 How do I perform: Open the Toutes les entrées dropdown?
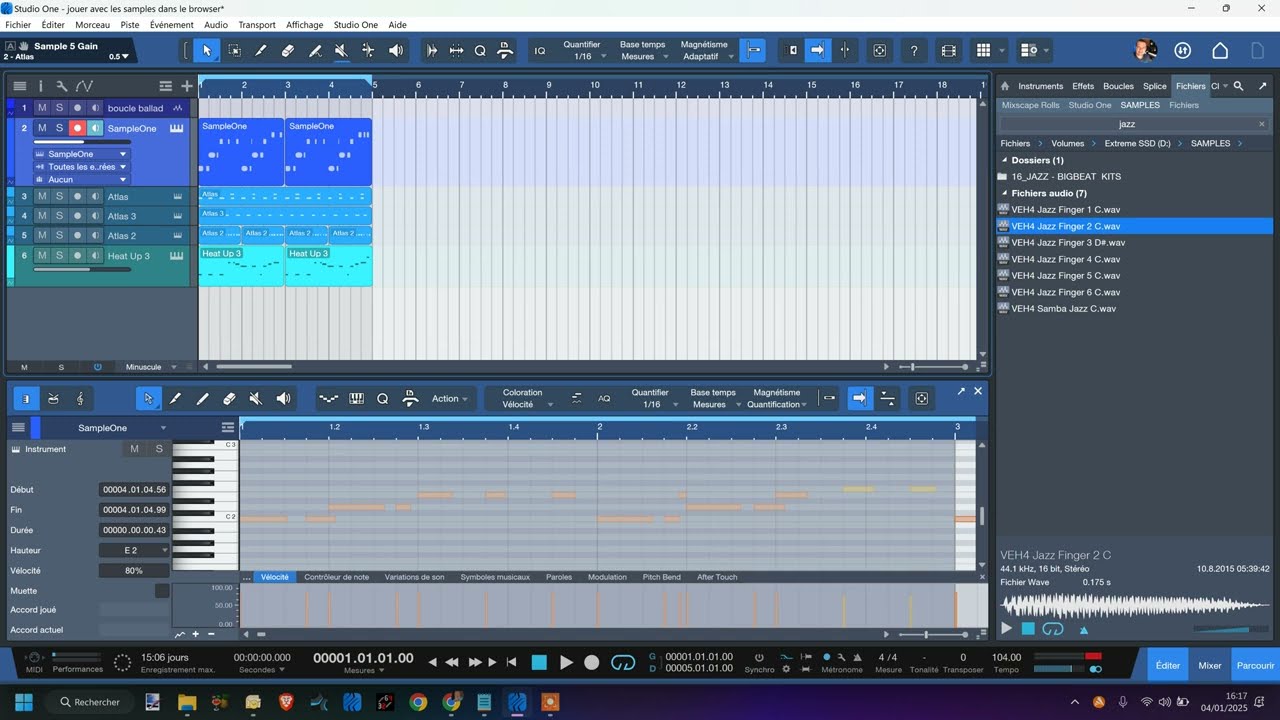pos(84,167)
